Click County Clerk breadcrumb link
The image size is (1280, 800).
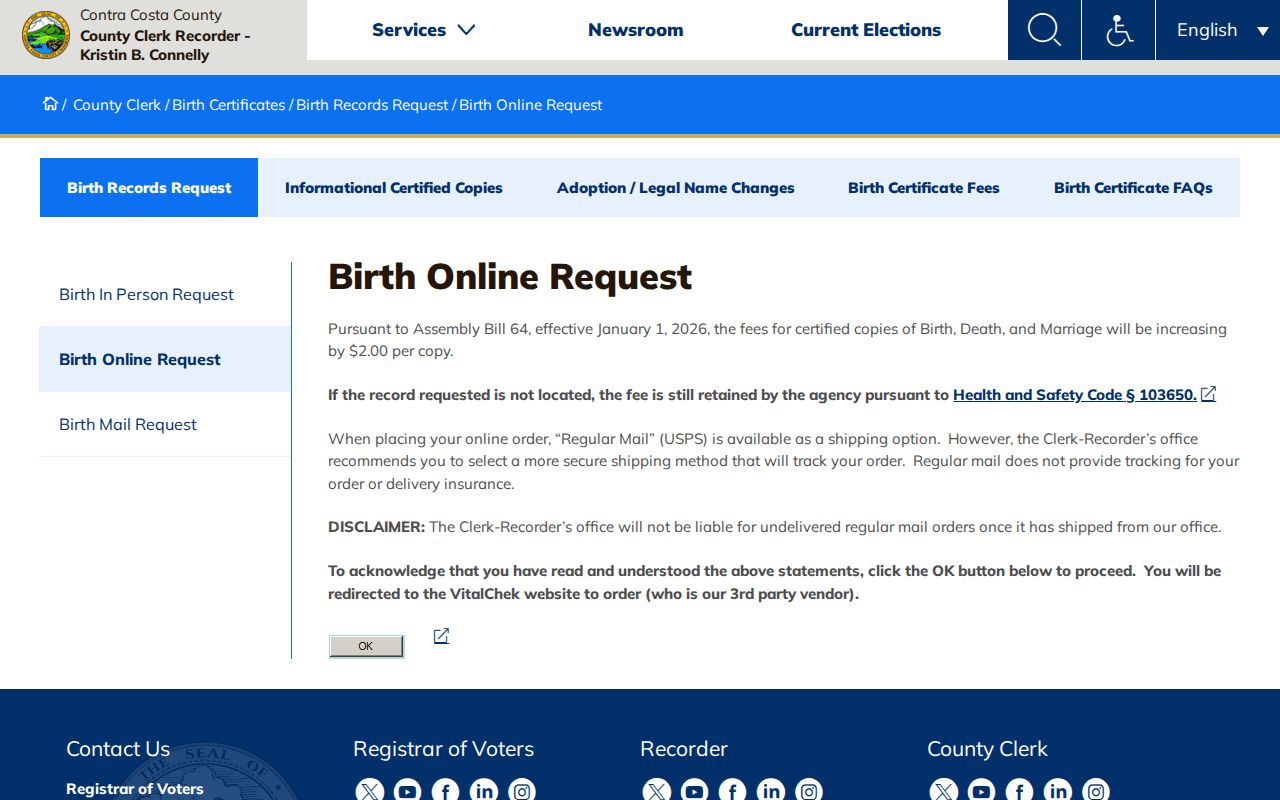[117, 105]
